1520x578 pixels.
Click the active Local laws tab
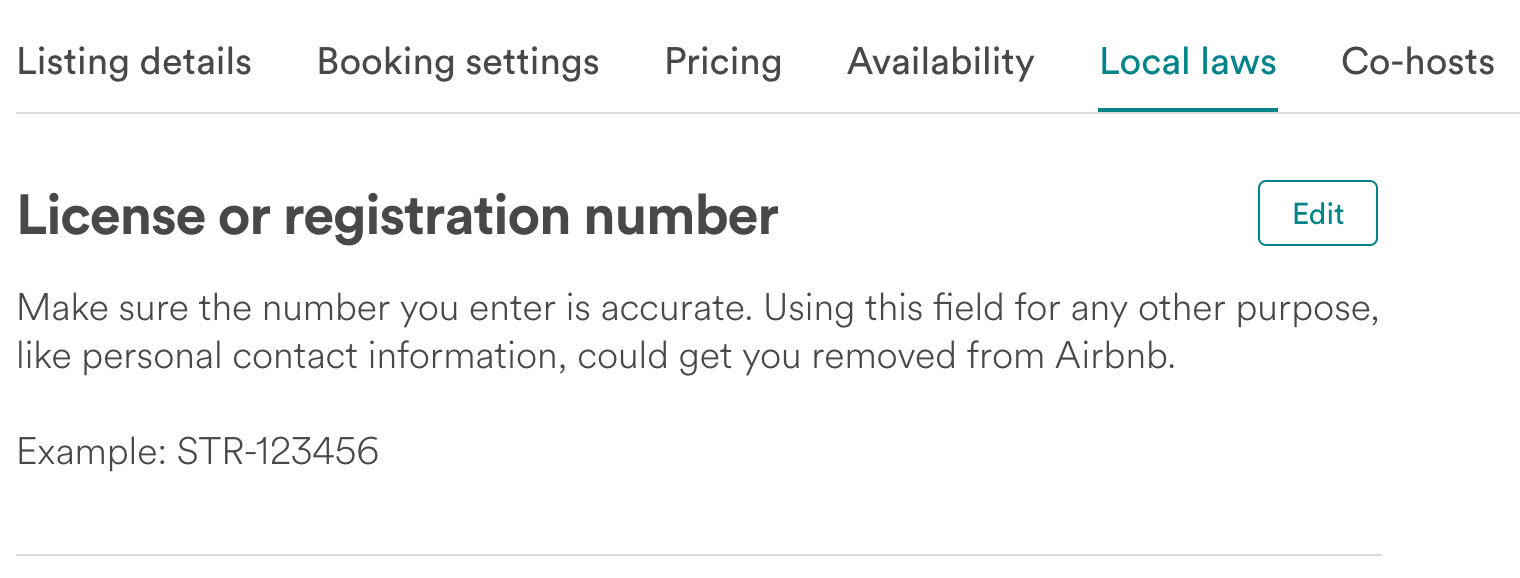(x=1187, y=62)
